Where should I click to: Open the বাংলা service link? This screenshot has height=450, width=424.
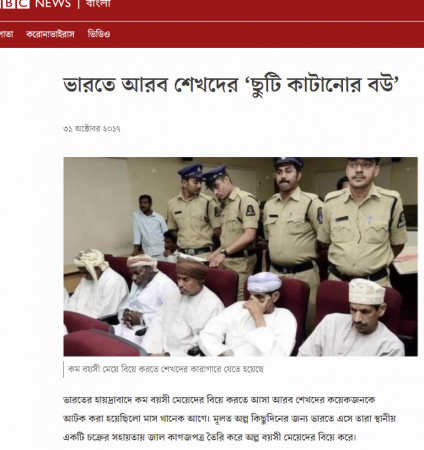(98, 4)
